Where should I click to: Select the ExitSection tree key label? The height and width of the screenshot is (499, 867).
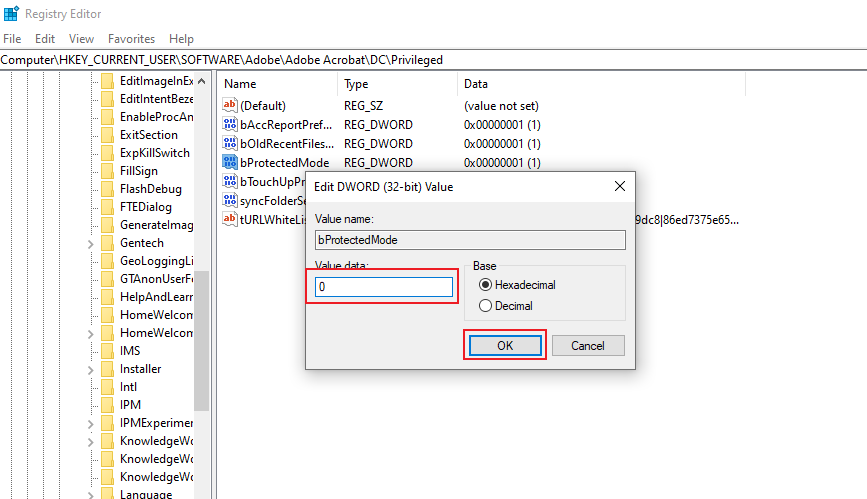click(x=149, y=135)
